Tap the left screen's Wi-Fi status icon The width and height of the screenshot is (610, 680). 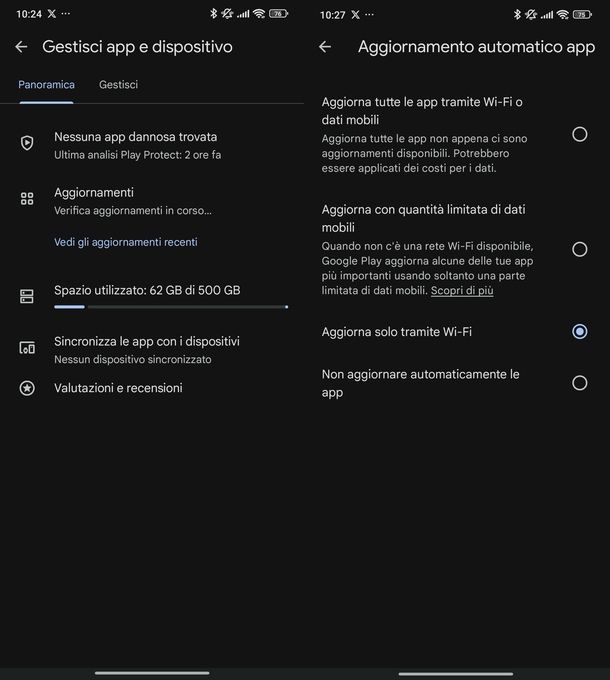259,14
